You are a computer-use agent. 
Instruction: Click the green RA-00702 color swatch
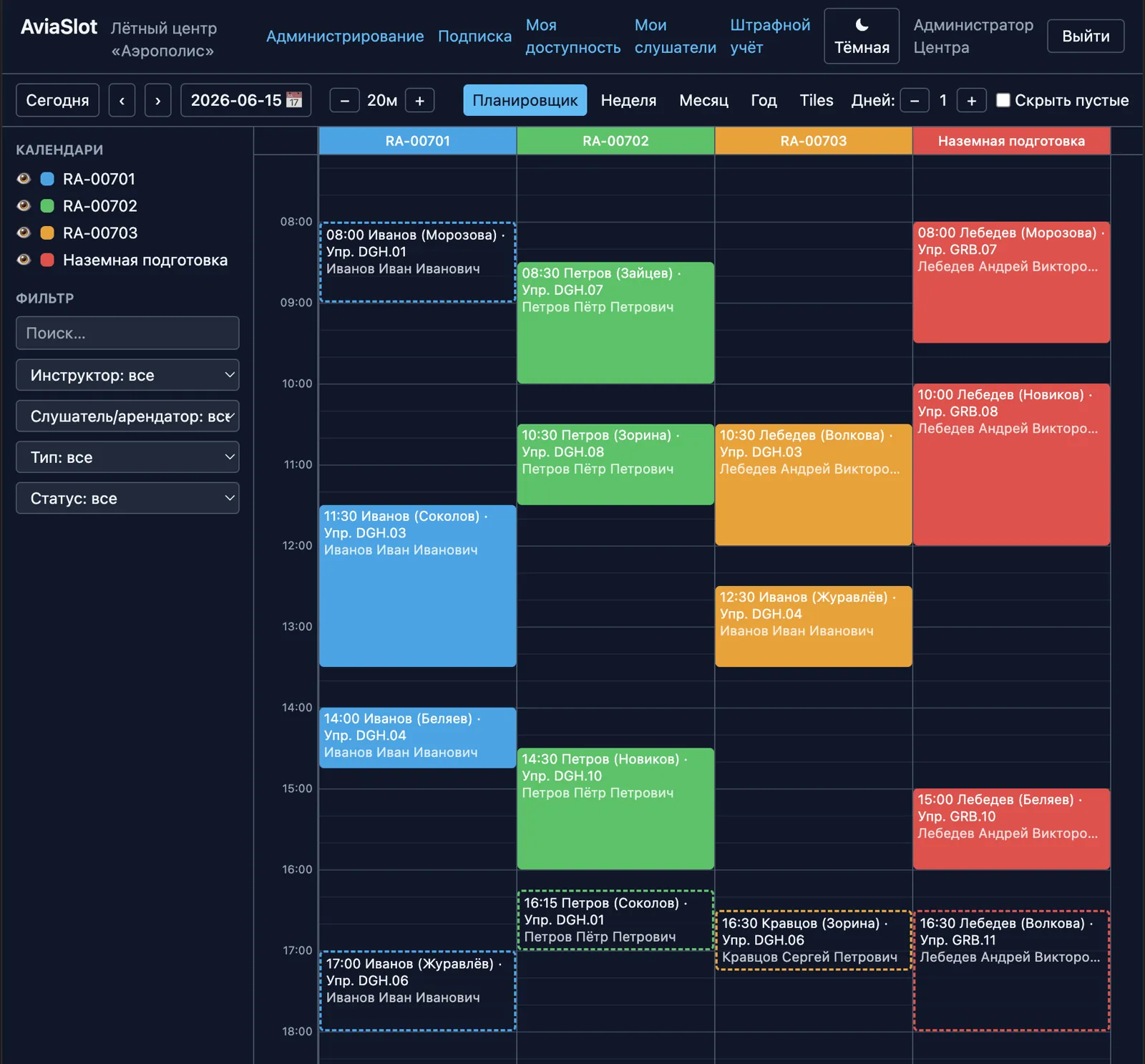47,206
